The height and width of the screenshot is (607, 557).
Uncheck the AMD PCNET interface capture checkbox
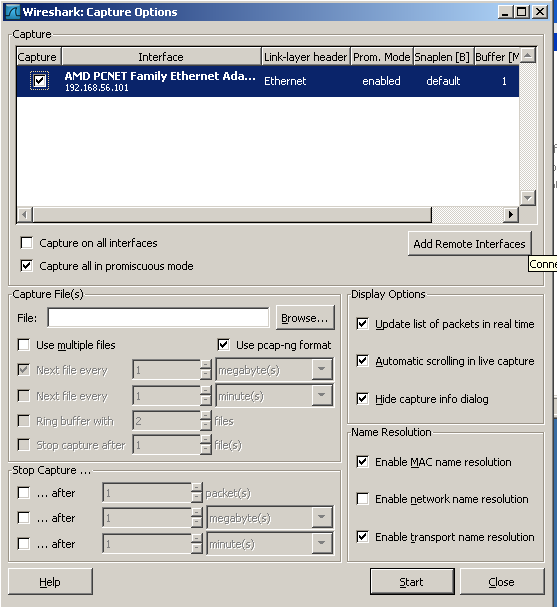[39, 81]
